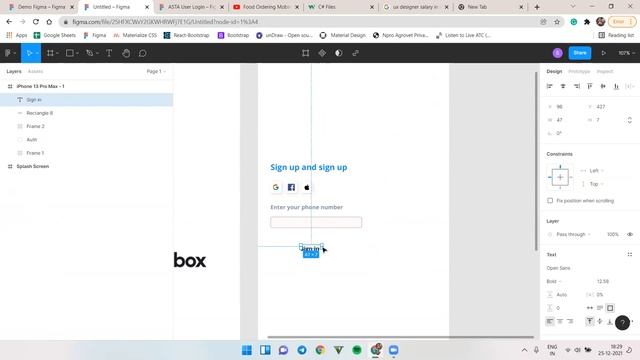640x360 pixels.
Task: Open the Design tab
Action: click(x=554, y=71)
